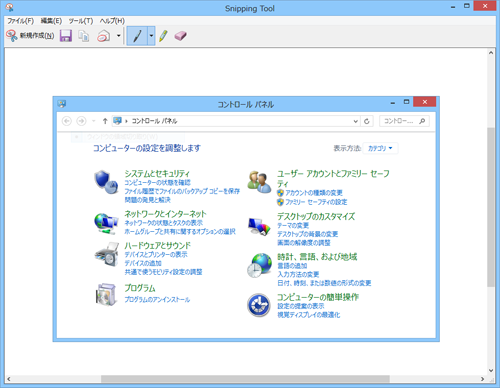
Task: Open the pen options dropdown arrow
Action: [x=151, y=36]
